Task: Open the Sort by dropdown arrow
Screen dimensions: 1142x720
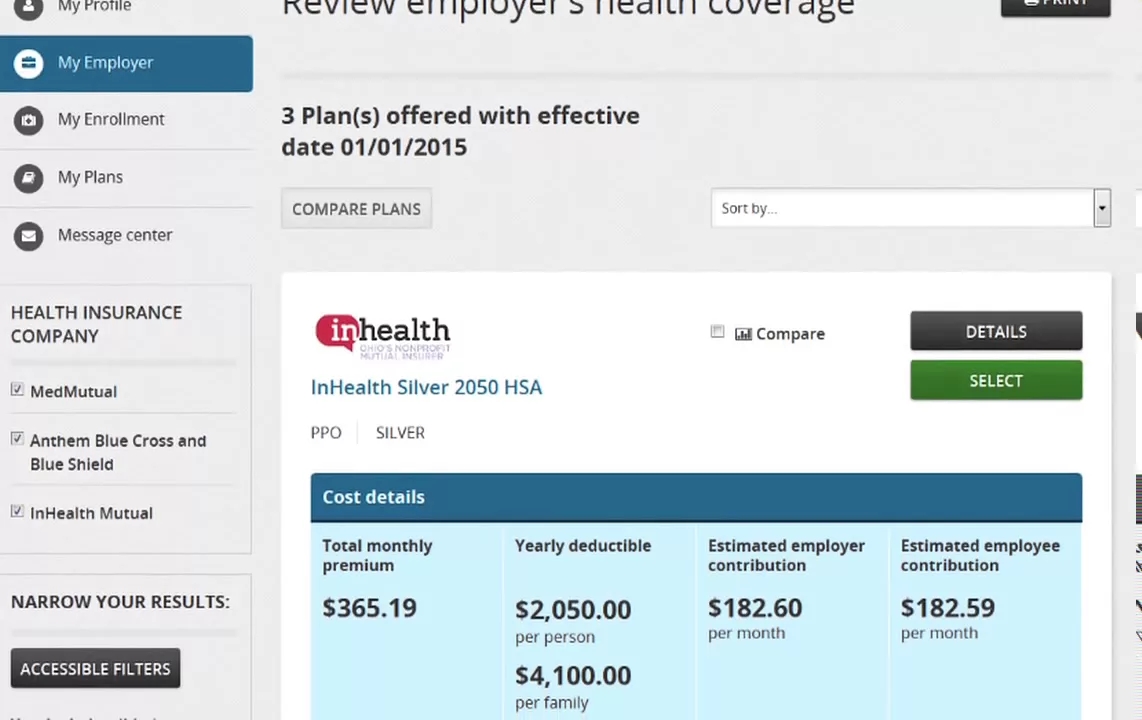Action: tap(1102, 208)
